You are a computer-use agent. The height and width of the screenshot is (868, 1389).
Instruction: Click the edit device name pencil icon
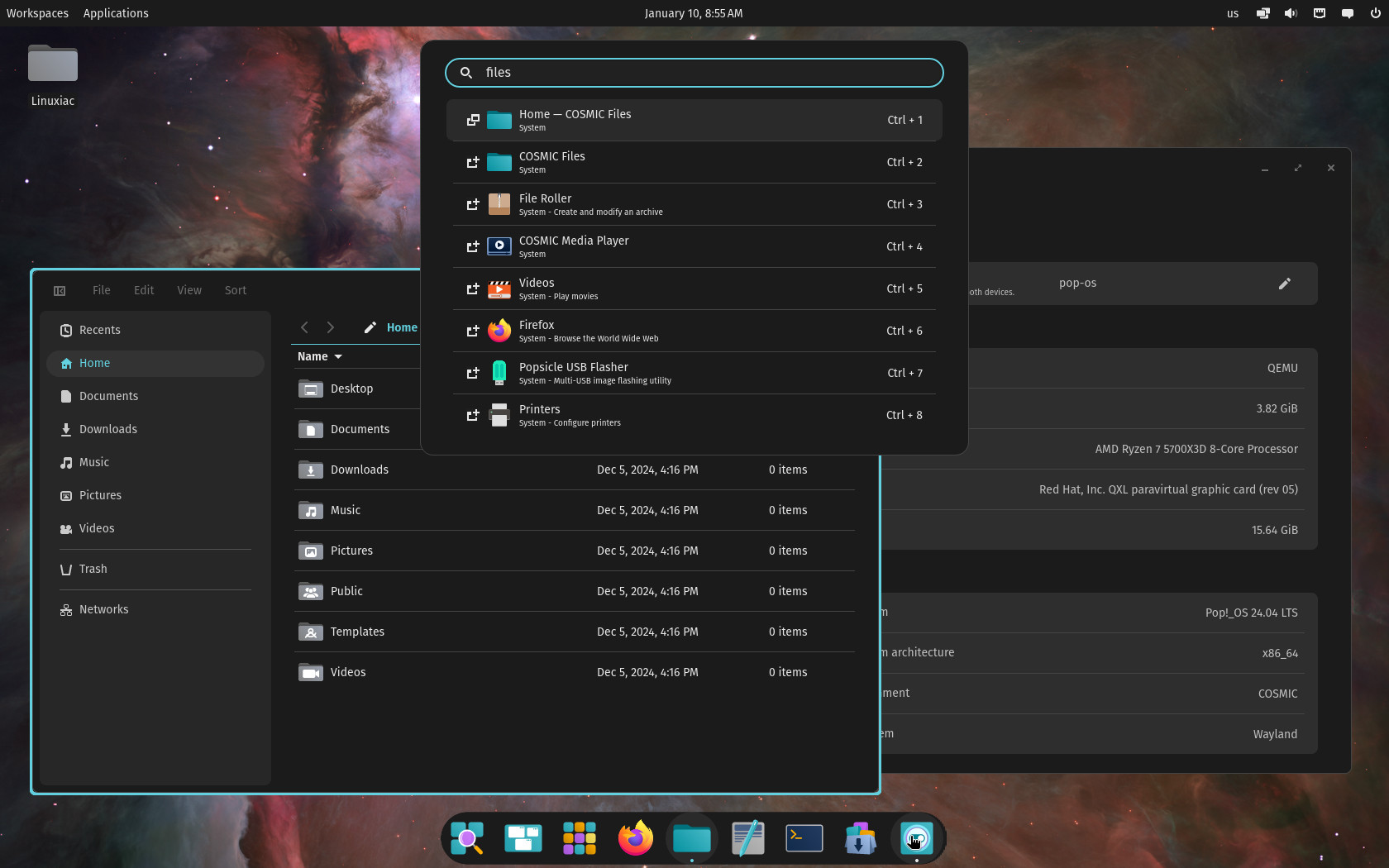coord(1285,284)
